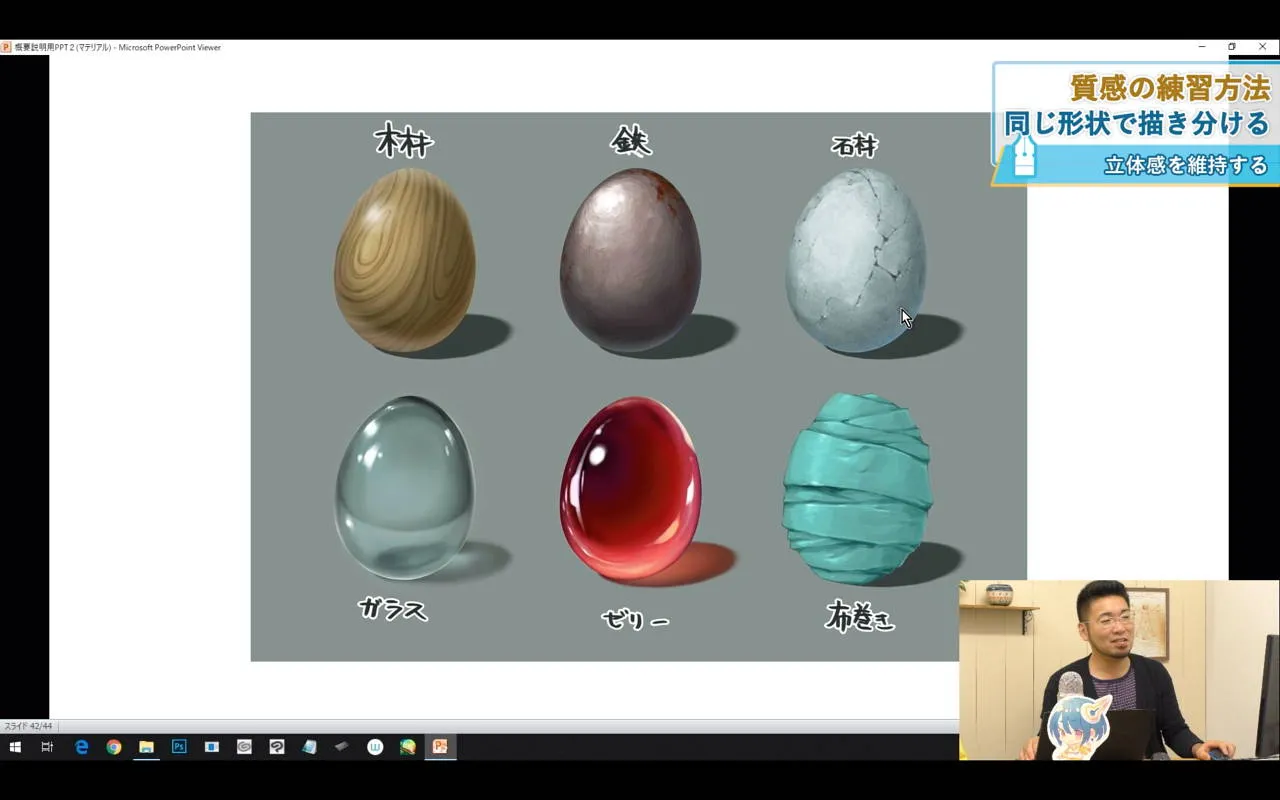
Task: Click the slide 42/44 status indicator
Action: pyautogui.click(x=28, y=726)
